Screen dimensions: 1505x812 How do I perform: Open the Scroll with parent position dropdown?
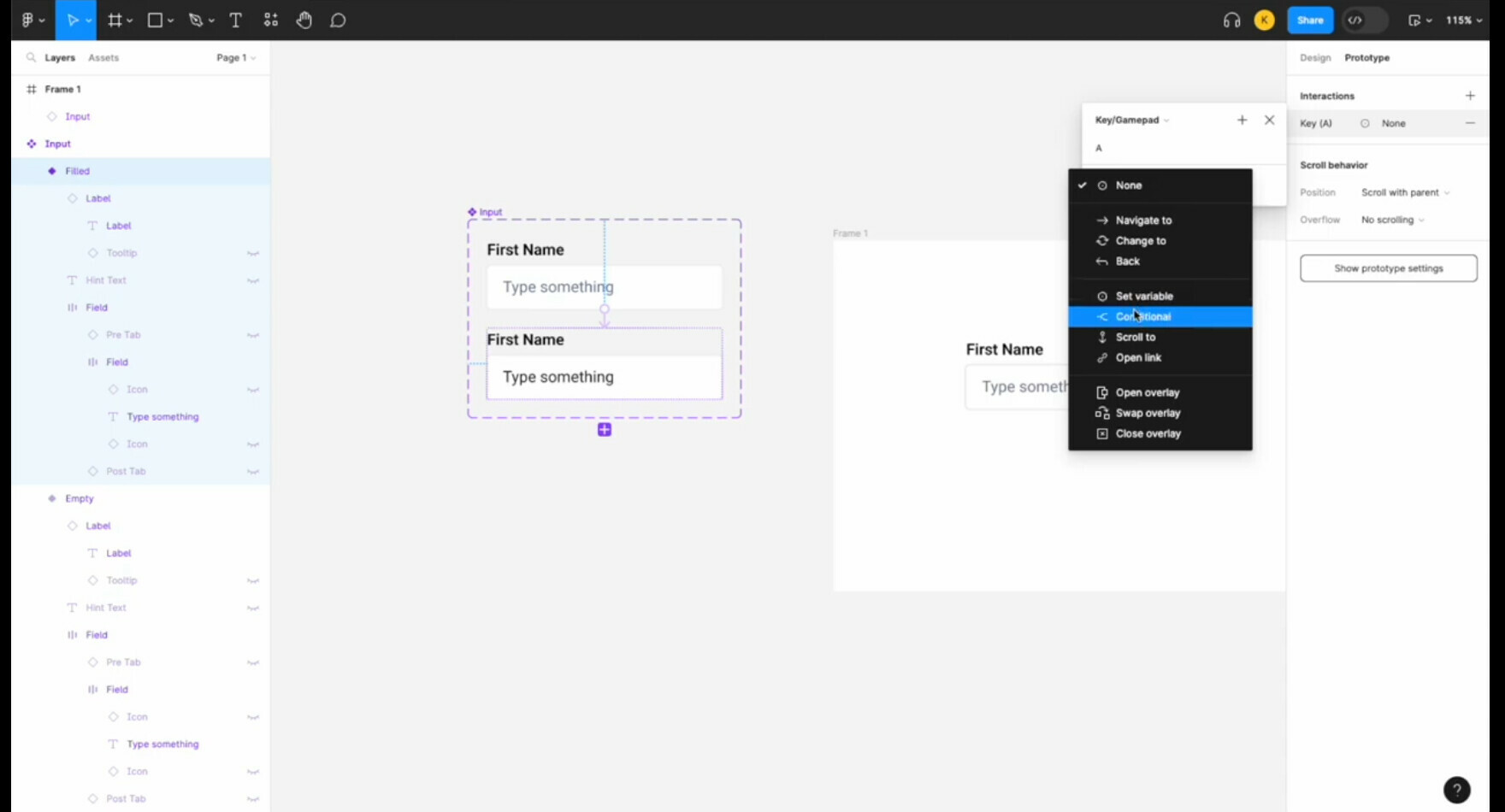pos(1405,192)
